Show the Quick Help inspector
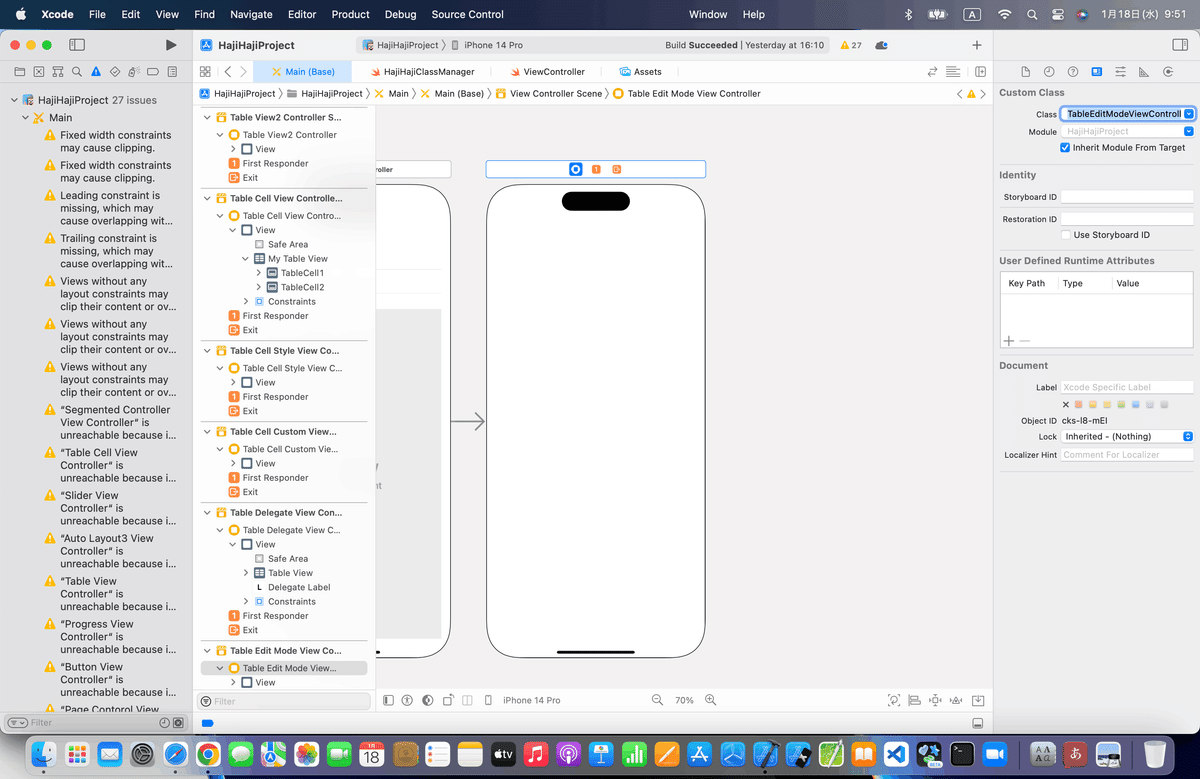Screen dimensions: 1200x779 point(1073,72)
